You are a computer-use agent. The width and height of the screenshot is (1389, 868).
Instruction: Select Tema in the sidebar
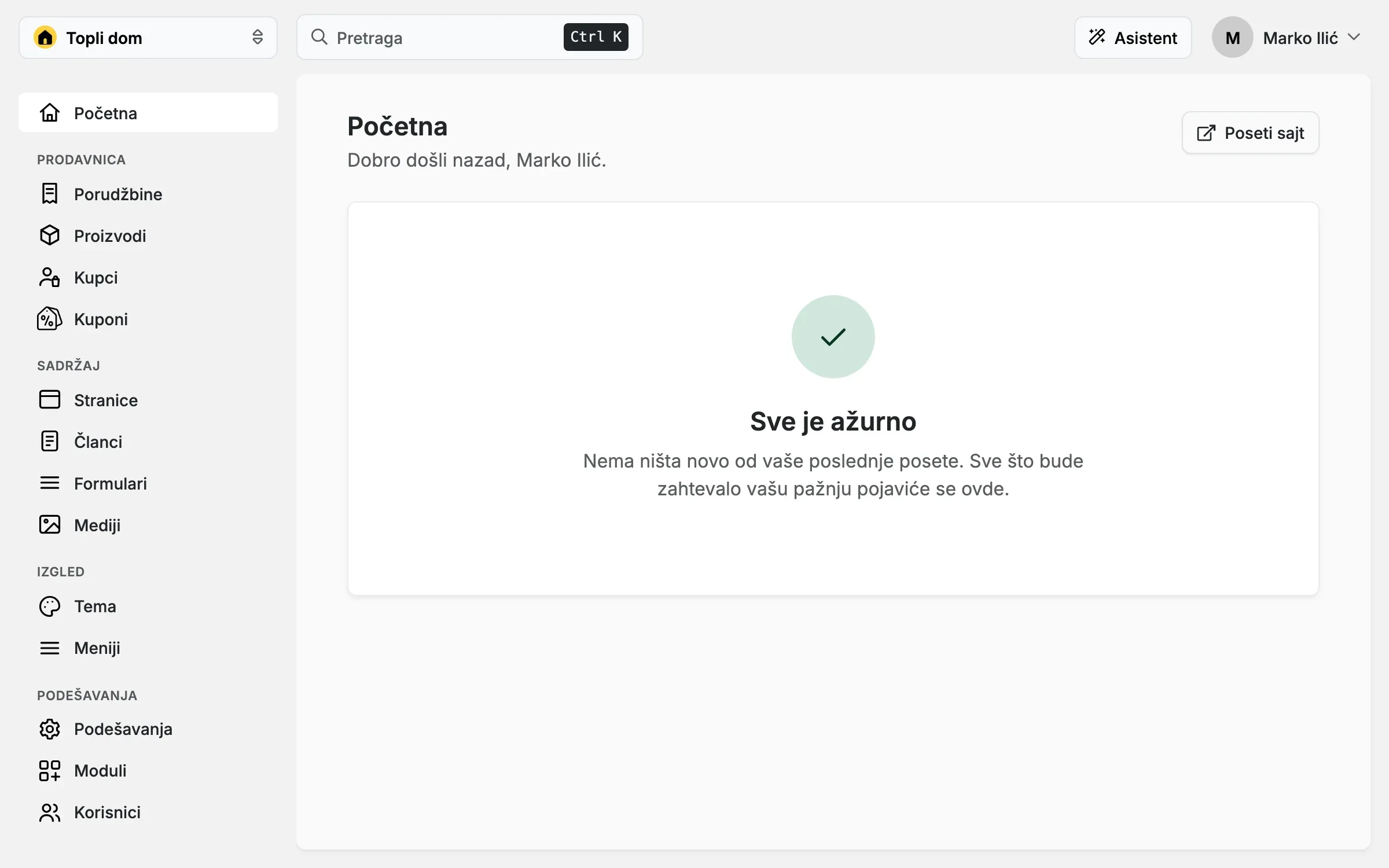(148, 606)
